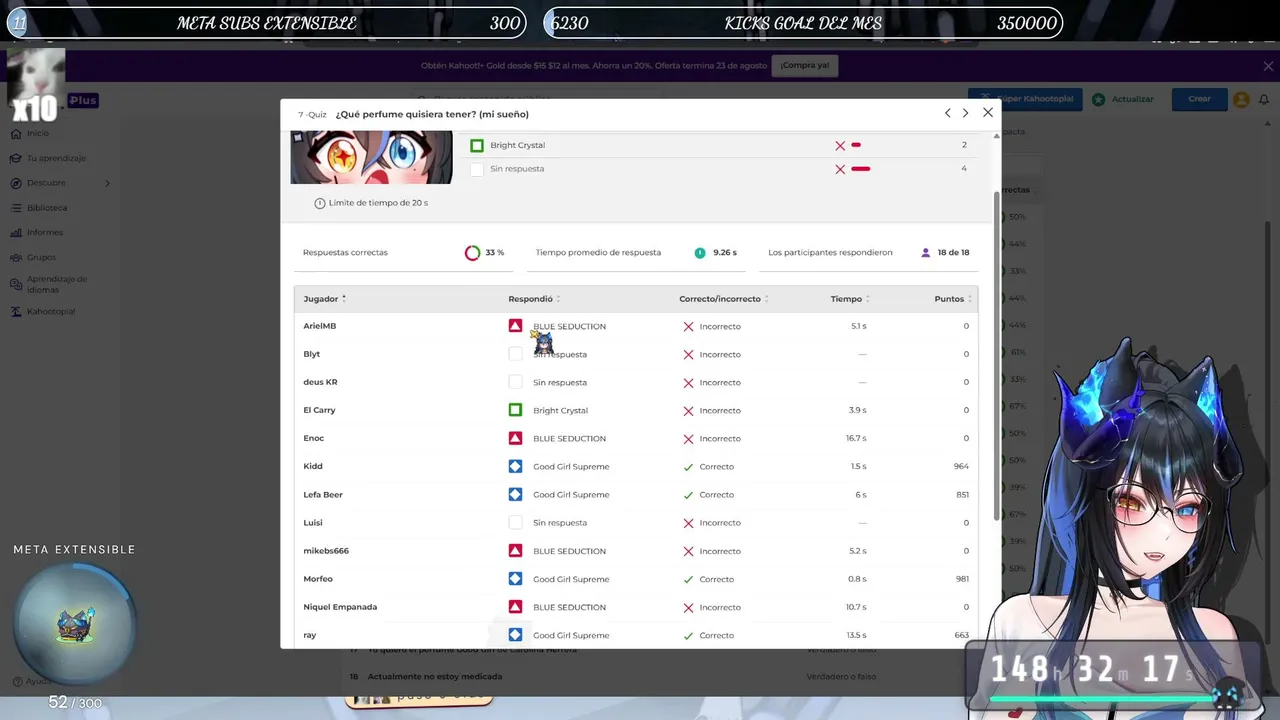Click the average response time icon

(x=700, y=253)
